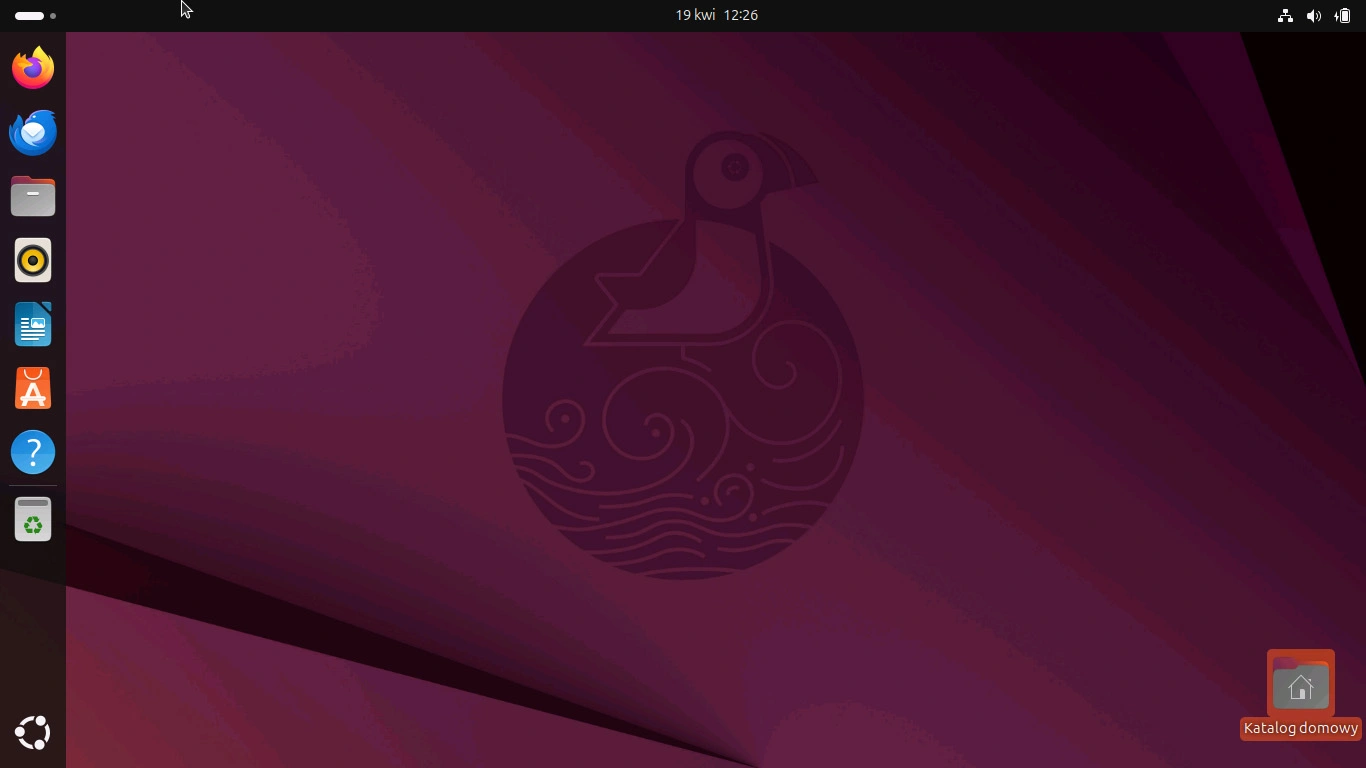Screen dimensions: 1366x768
Task: Open the Trash in the dock
Action: coord(33,519)
